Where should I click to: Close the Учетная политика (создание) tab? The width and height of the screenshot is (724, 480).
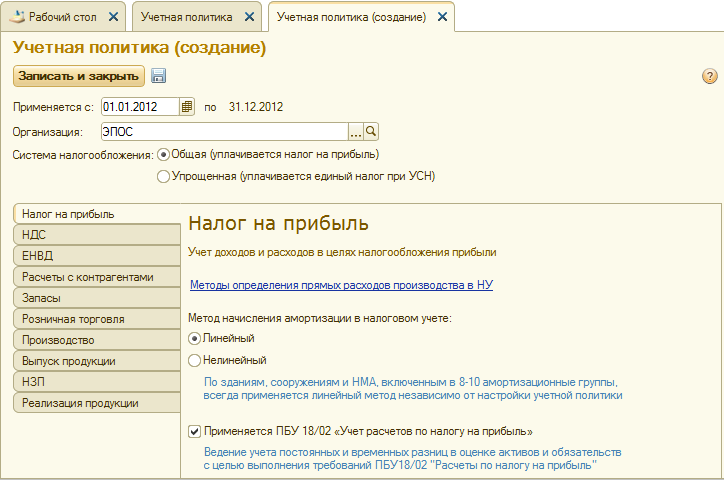click(x=442, y=17)
